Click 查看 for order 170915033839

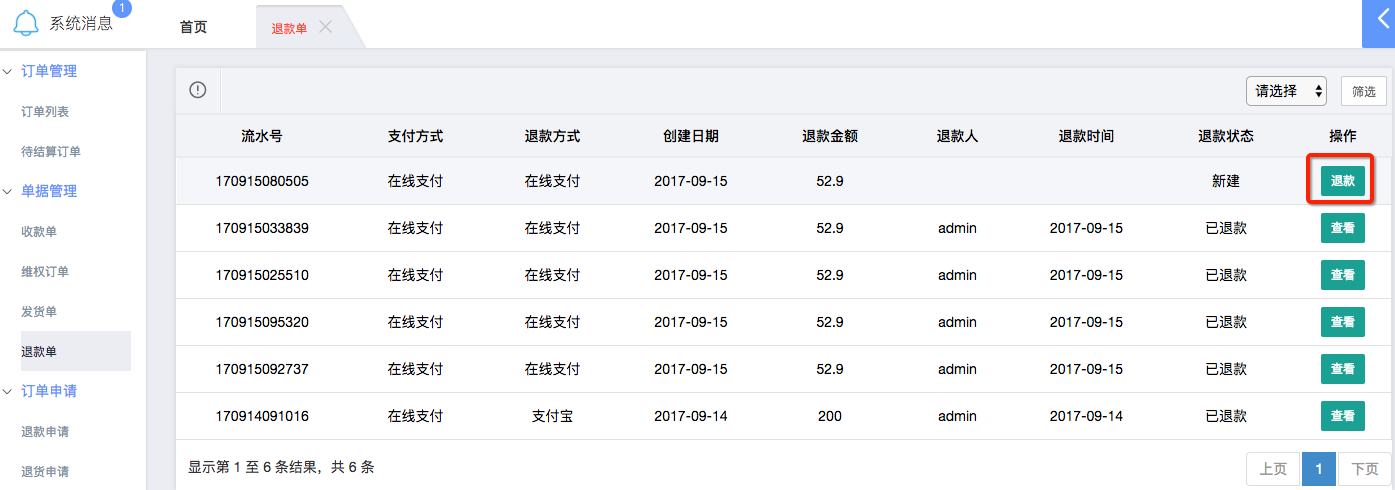point(1342,228)
